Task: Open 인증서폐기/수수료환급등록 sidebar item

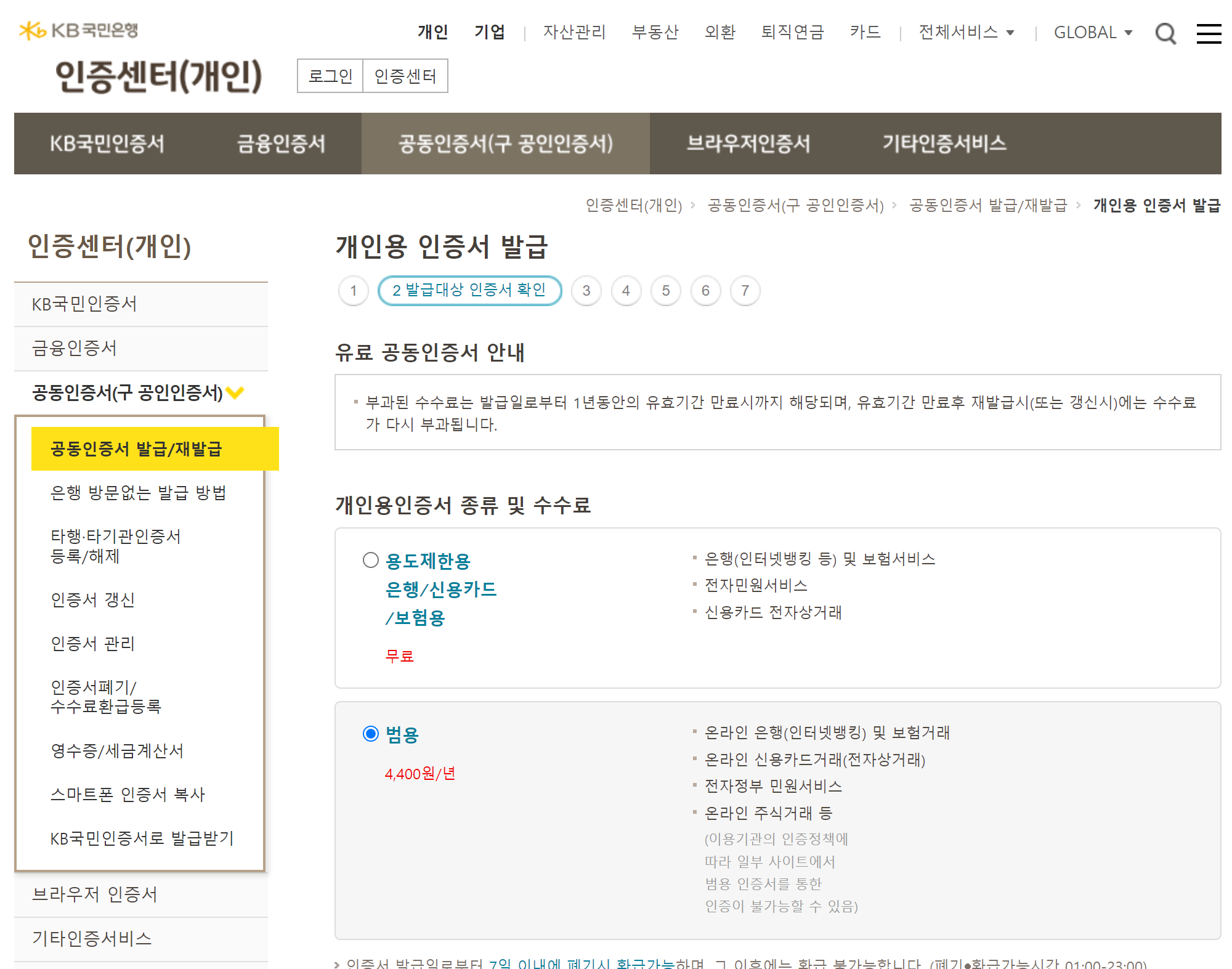Action: tap(105, 697)
